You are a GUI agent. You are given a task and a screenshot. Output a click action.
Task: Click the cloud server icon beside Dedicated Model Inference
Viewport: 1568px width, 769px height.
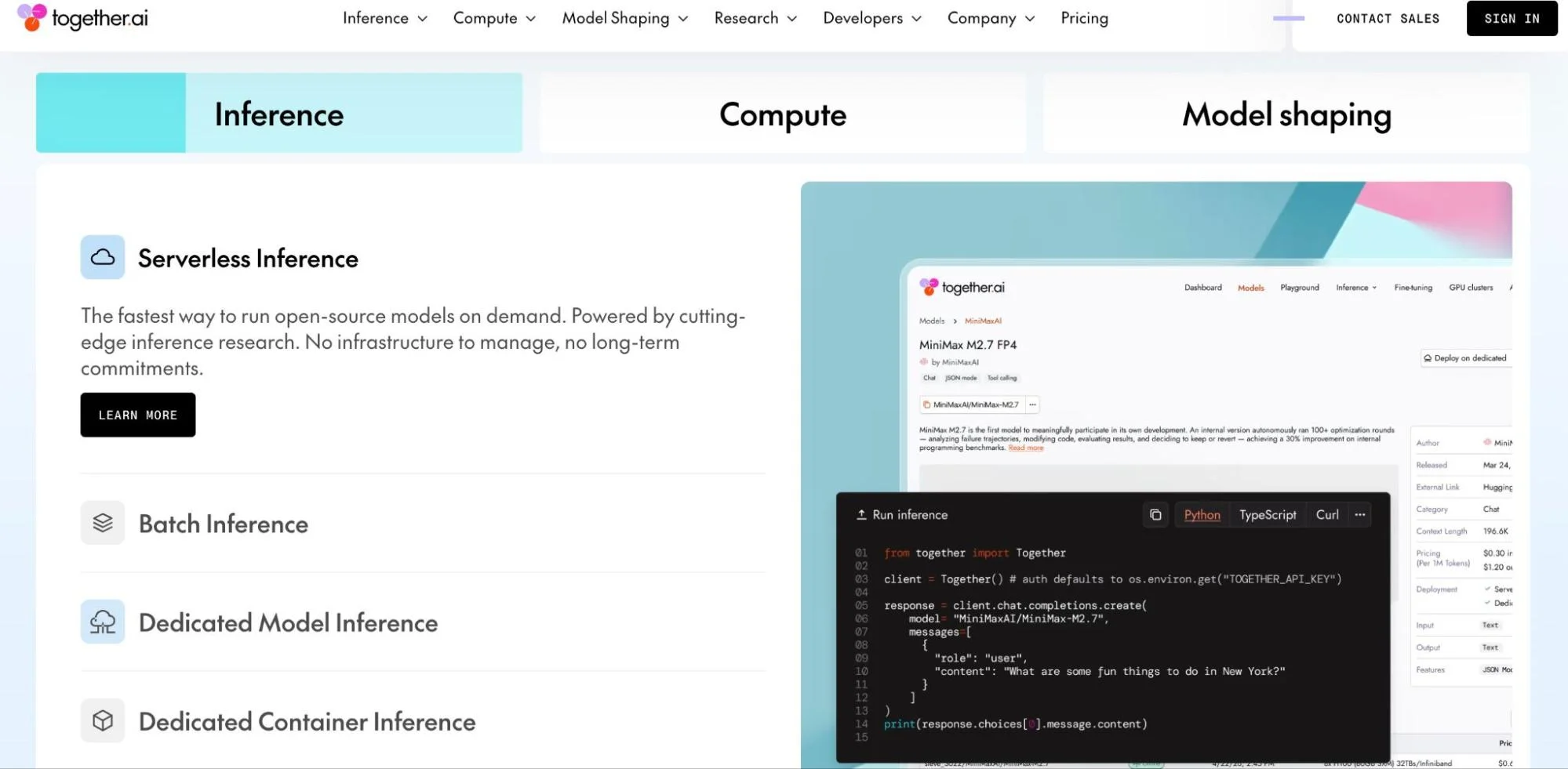103,622
